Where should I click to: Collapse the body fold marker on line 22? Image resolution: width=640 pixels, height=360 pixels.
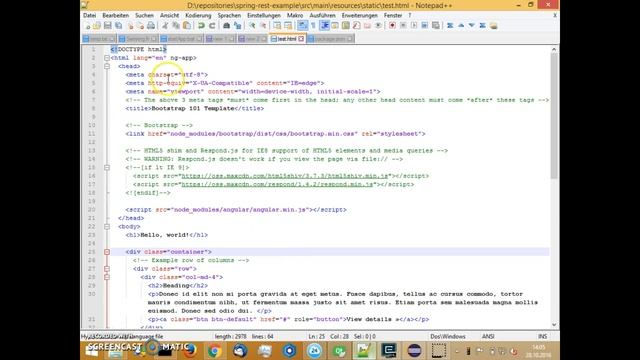pos(107,227)
